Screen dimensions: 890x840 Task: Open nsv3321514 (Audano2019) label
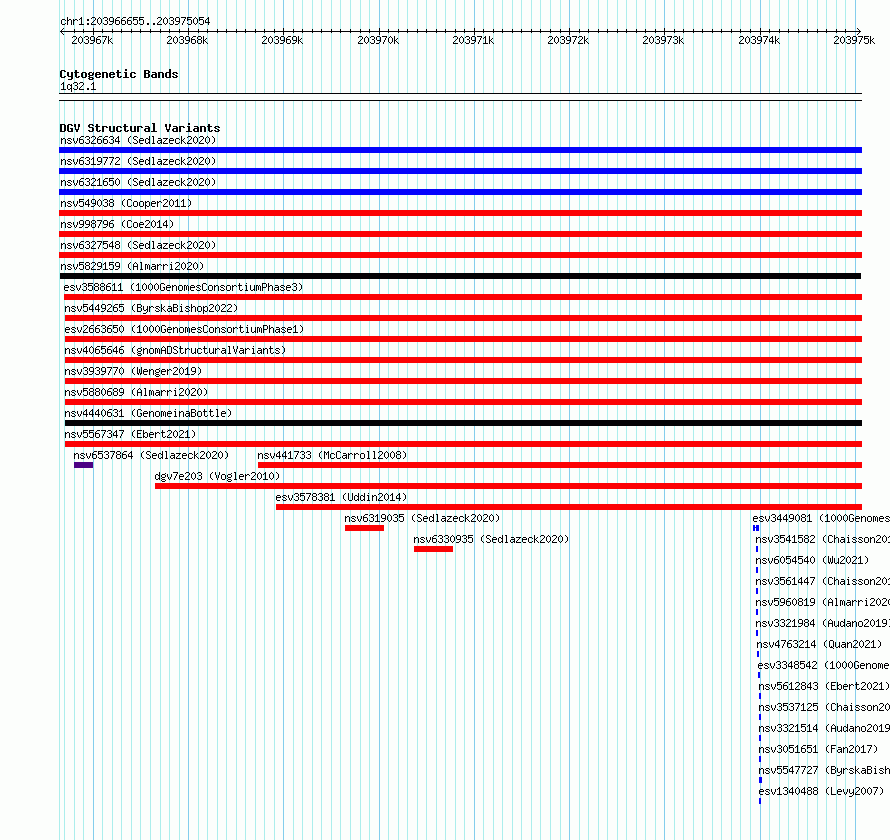[824, 728]
